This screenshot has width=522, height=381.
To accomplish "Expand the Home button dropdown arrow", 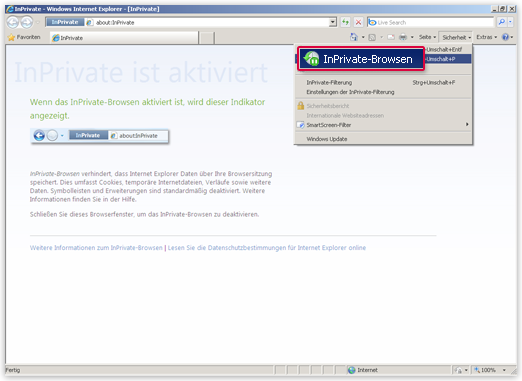I will [363, 37].
